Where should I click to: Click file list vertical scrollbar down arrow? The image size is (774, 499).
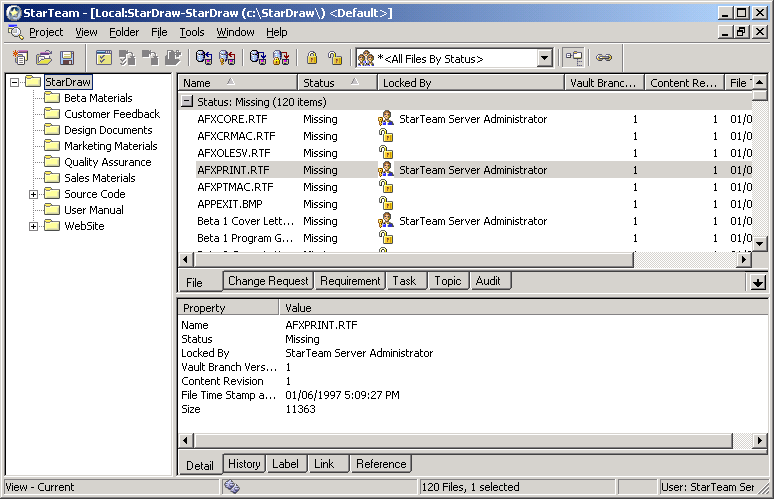coord(759,243)
